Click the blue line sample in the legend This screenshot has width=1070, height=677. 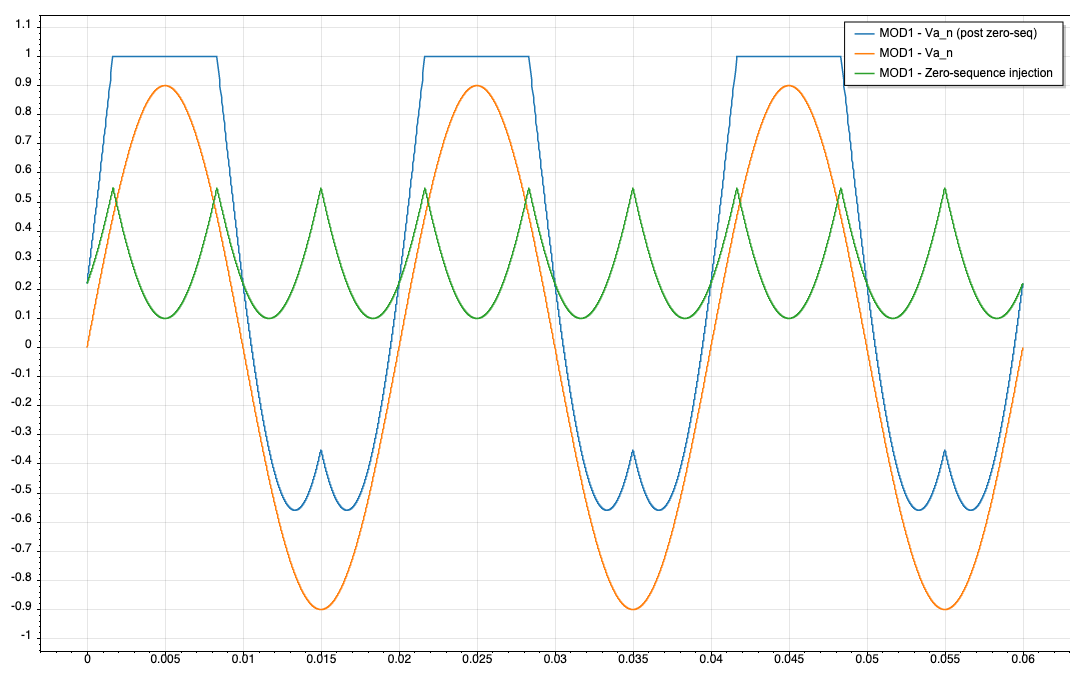point(861,33)
